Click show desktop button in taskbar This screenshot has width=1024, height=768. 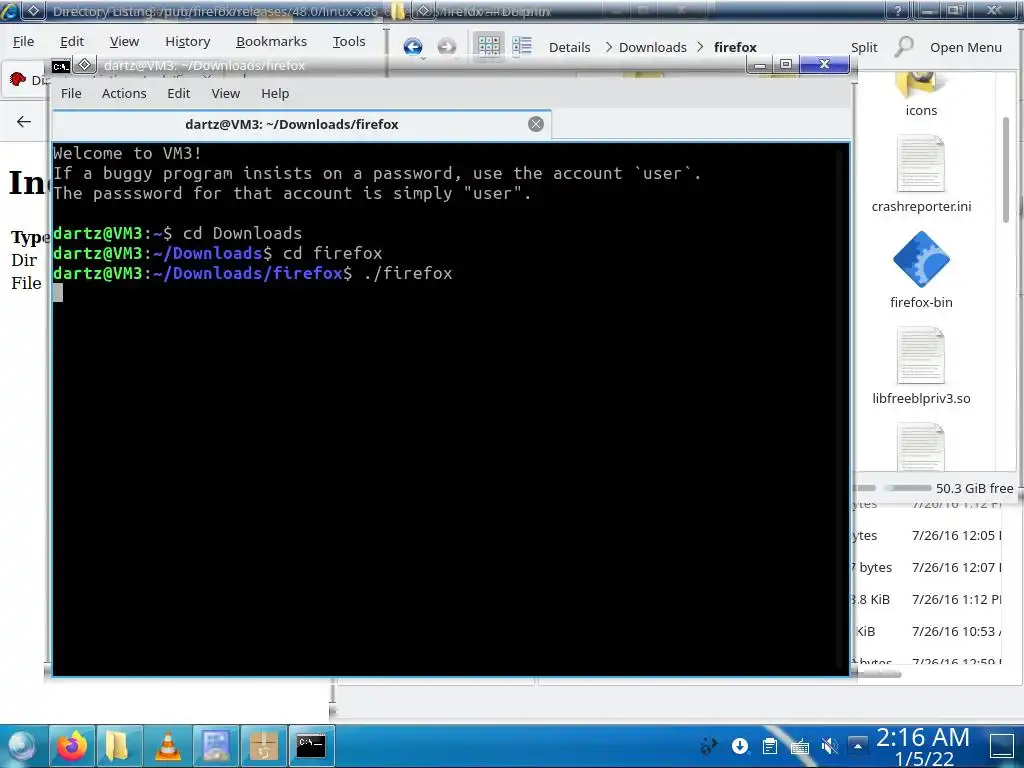coord(1002,746)
